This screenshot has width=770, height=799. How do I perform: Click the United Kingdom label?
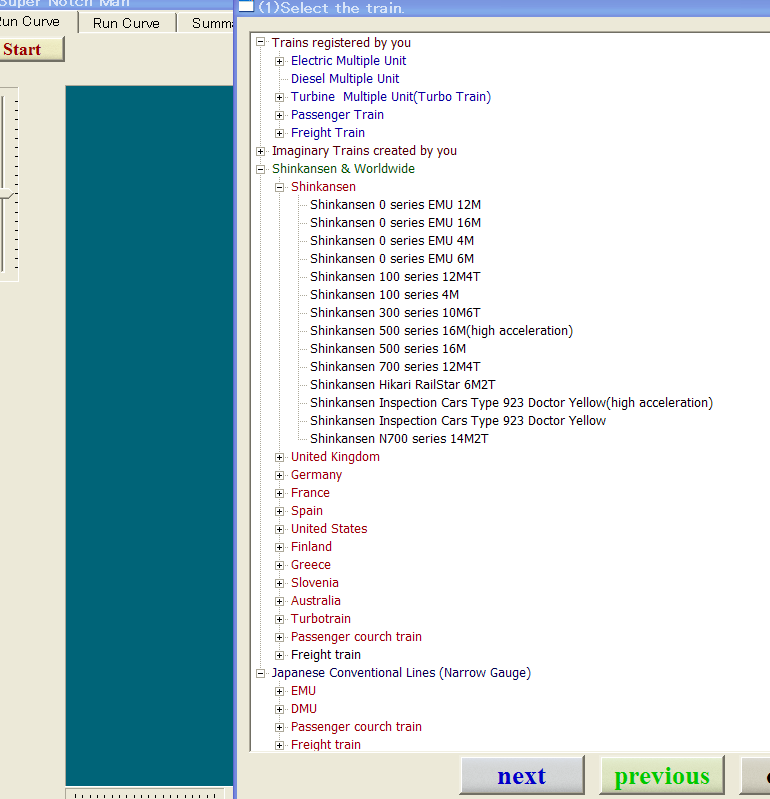pos(335,457)
